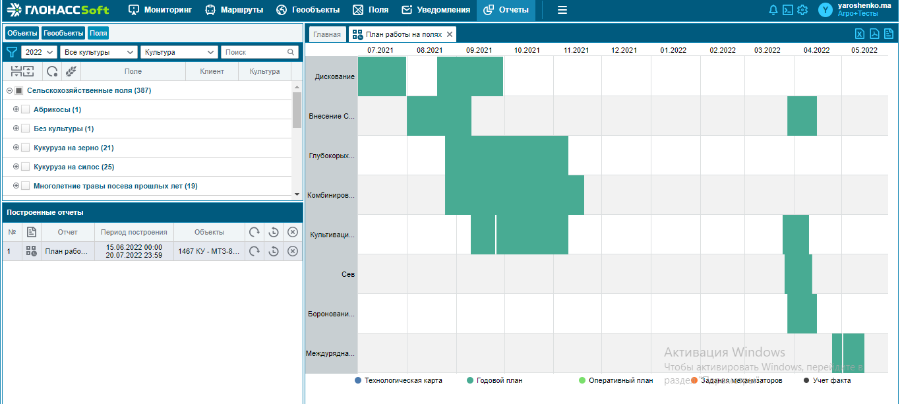Screen dimensions: 900x404
Task: Open the hamburger menu in top bar
Action: pos(562,10)
